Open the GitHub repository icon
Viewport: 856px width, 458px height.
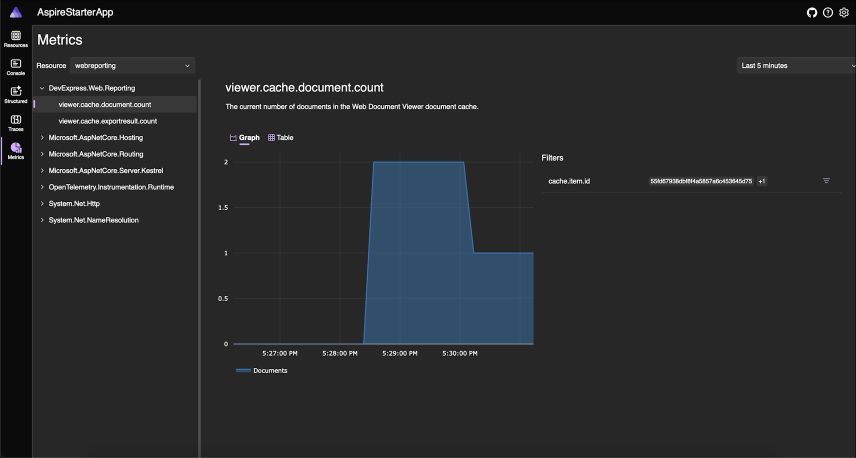click(x=812, y=12)
